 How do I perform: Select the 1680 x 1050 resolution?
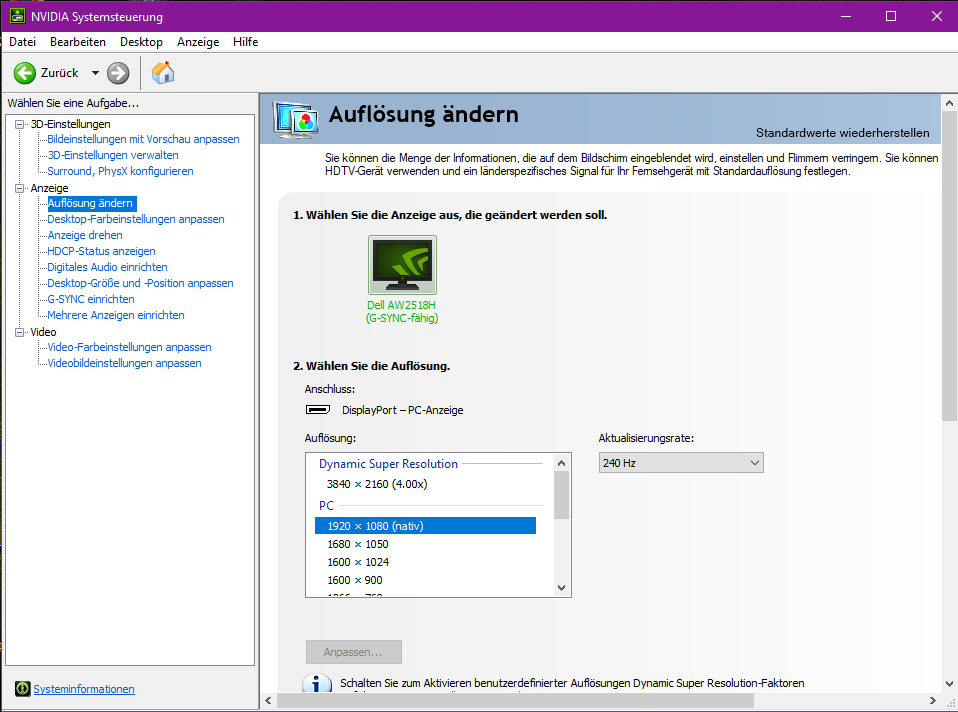[356, 543]
